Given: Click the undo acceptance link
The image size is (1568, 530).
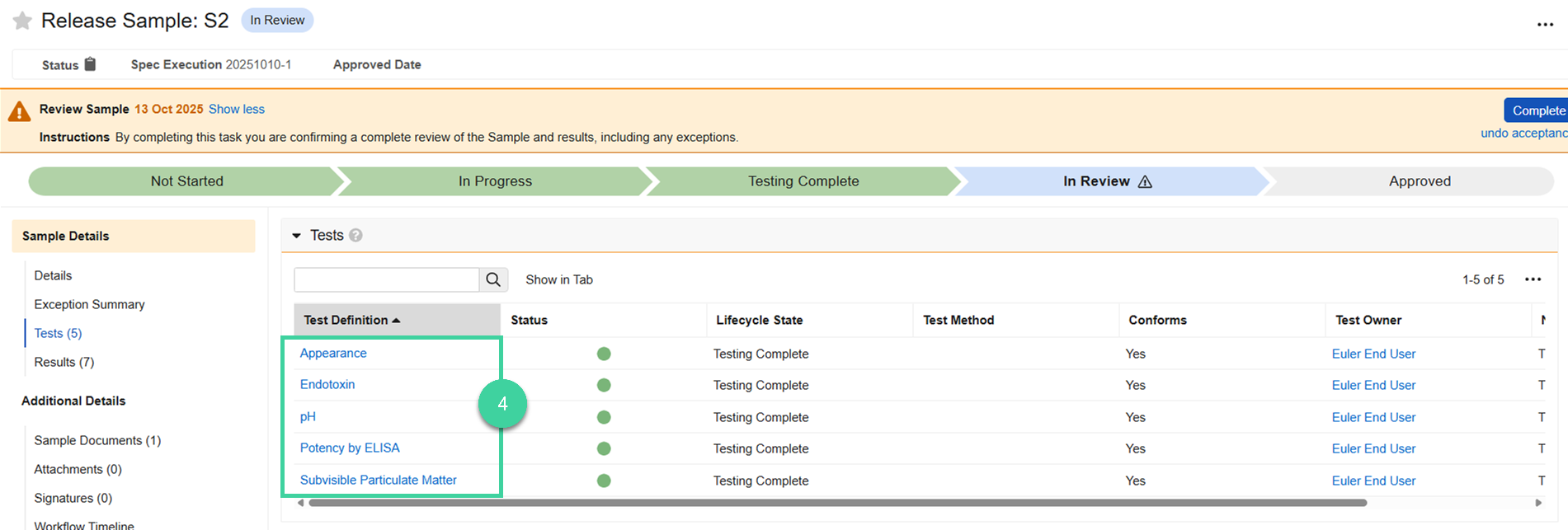Looking at the screenshot, I should (x=1523, y=133).
